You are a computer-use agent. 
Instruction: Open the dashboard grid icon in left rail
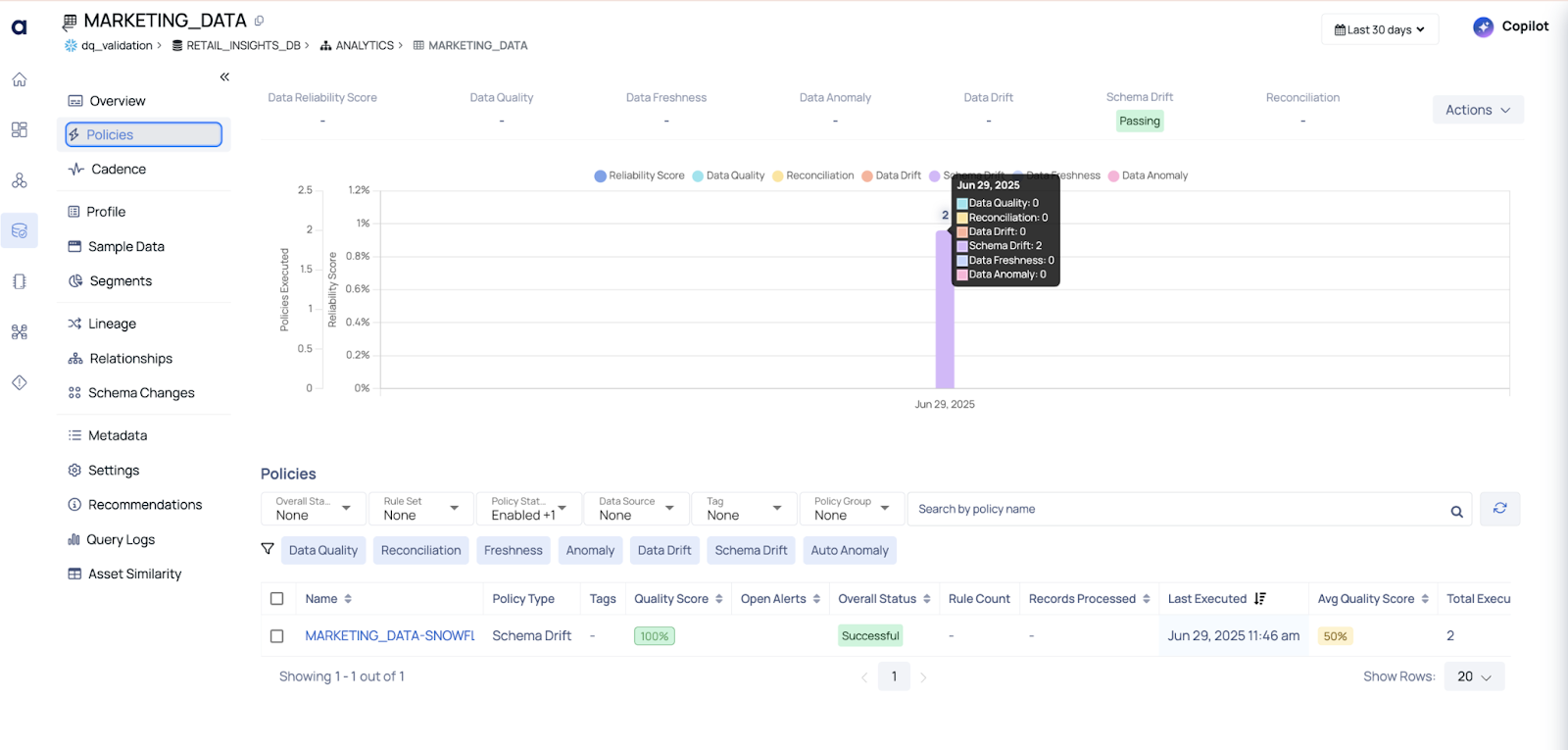[x=19, y=129]
